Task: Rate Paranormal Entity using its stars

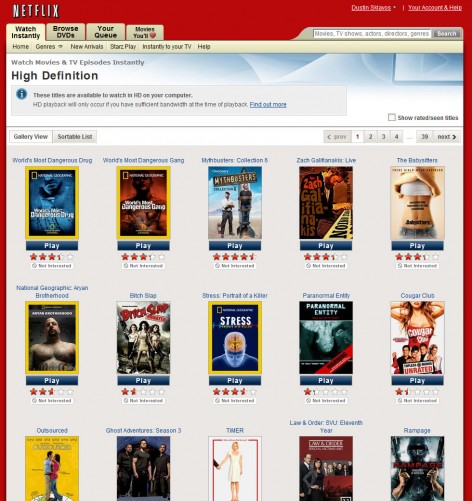Action: (x=326, y=392)
